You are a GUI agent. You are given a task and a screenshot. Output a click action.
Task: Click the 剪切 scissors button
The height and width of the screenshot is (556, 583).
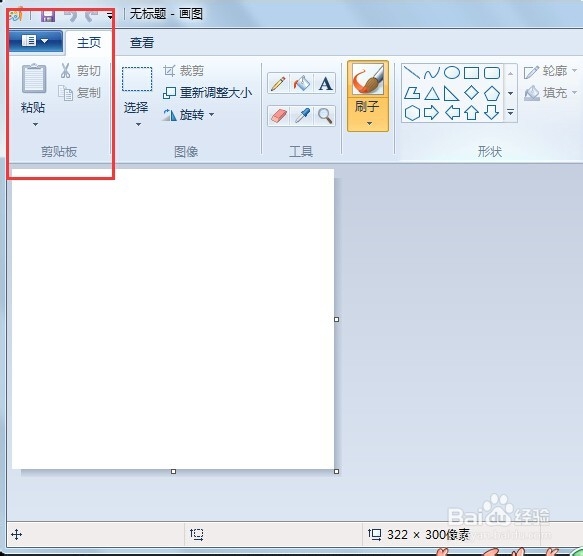[x=80, y=71]
